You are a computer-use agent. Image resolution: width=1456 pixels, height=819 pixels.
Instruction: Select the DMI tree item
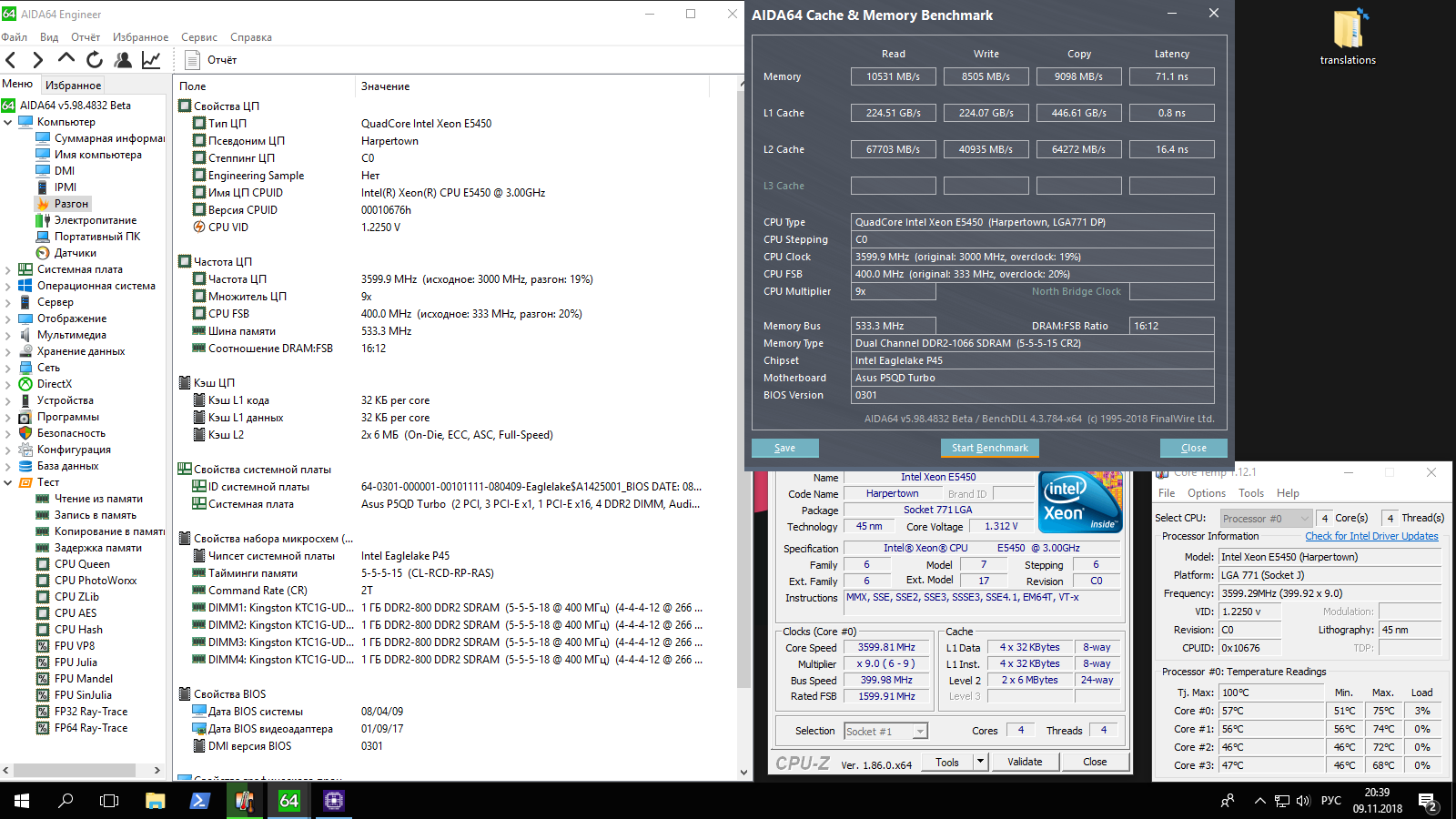coord(65,171)
